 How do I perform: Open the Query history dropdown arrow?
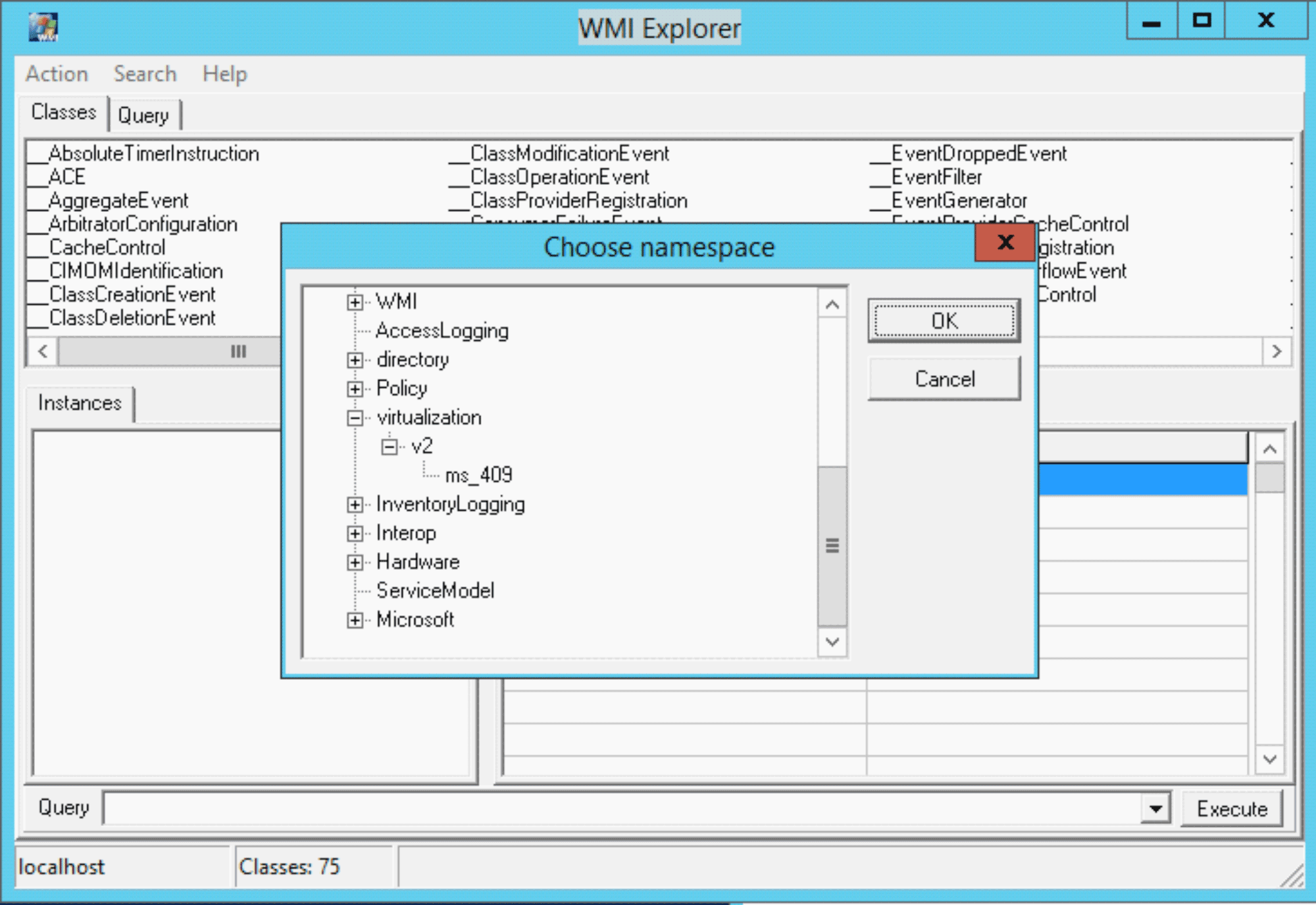pos(1155,808)
